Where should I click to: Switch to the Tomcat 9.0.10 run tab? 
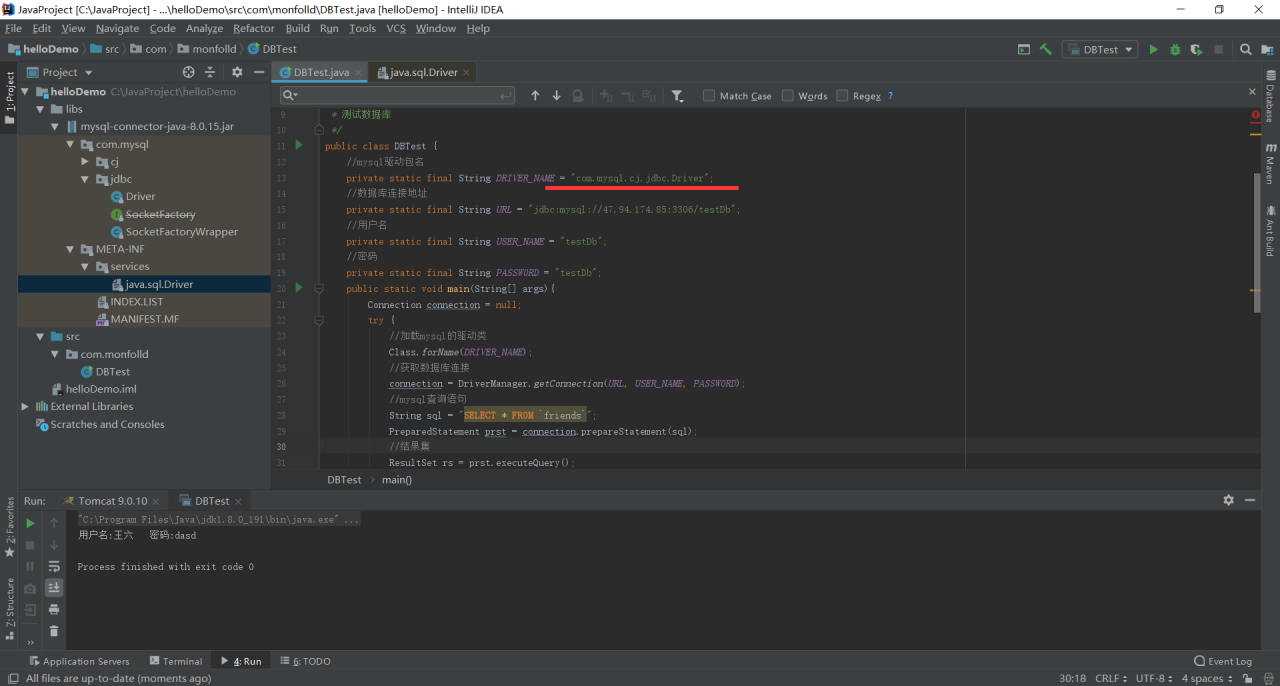(112, 501)
